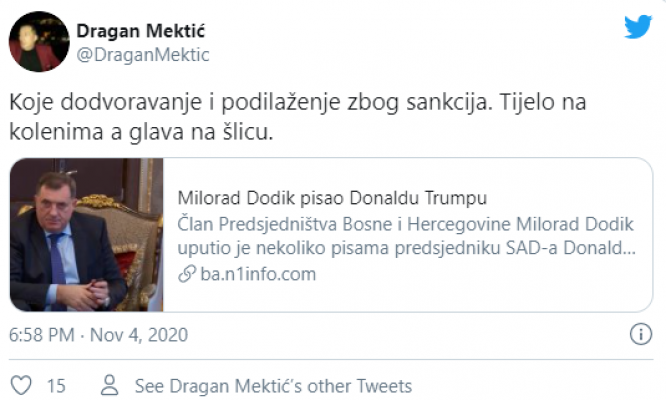Click the 'Član Predsjedništva' preview line

[x=405, y=222]
